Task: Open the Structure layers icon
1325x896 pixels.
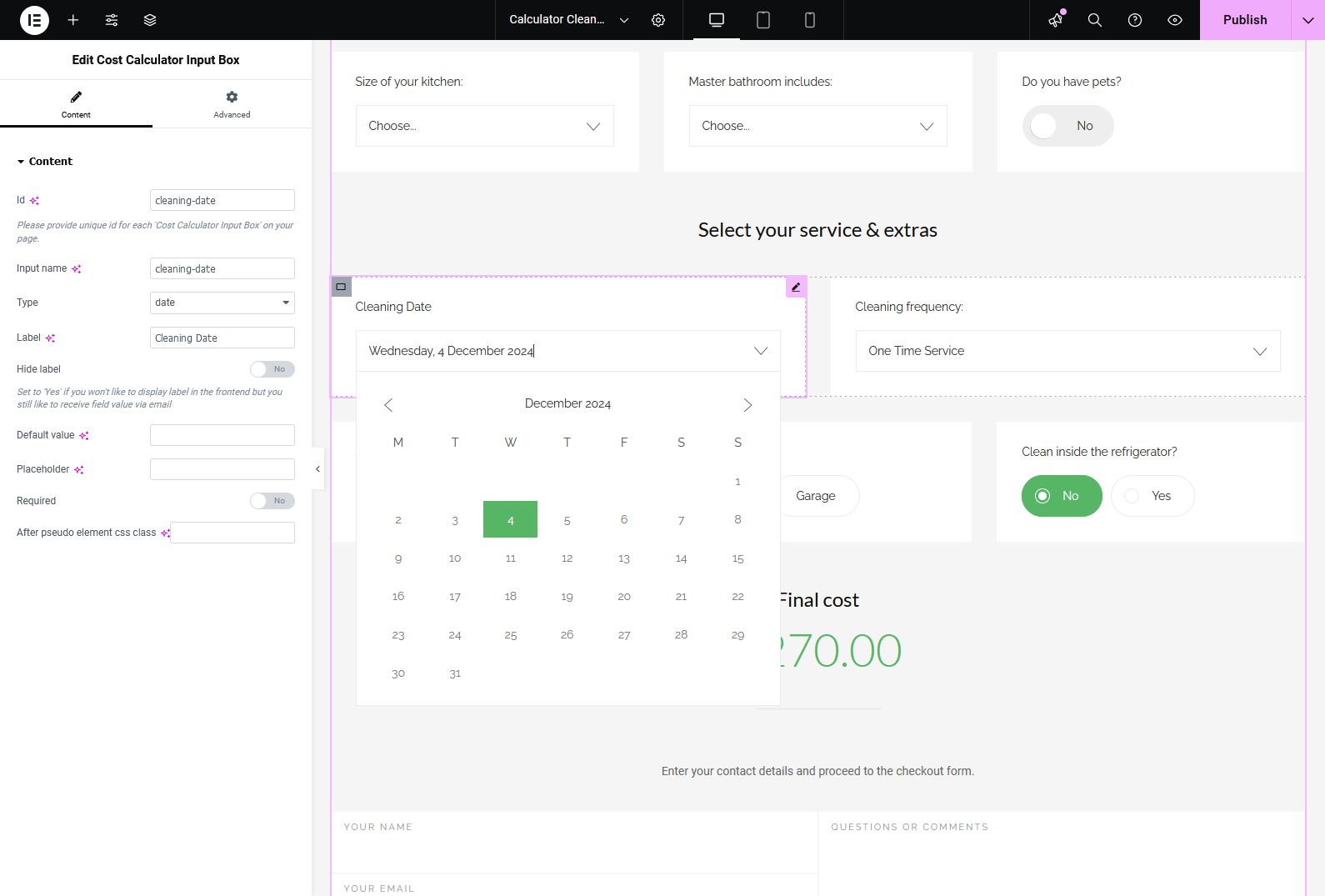Action: coord(150,20)
